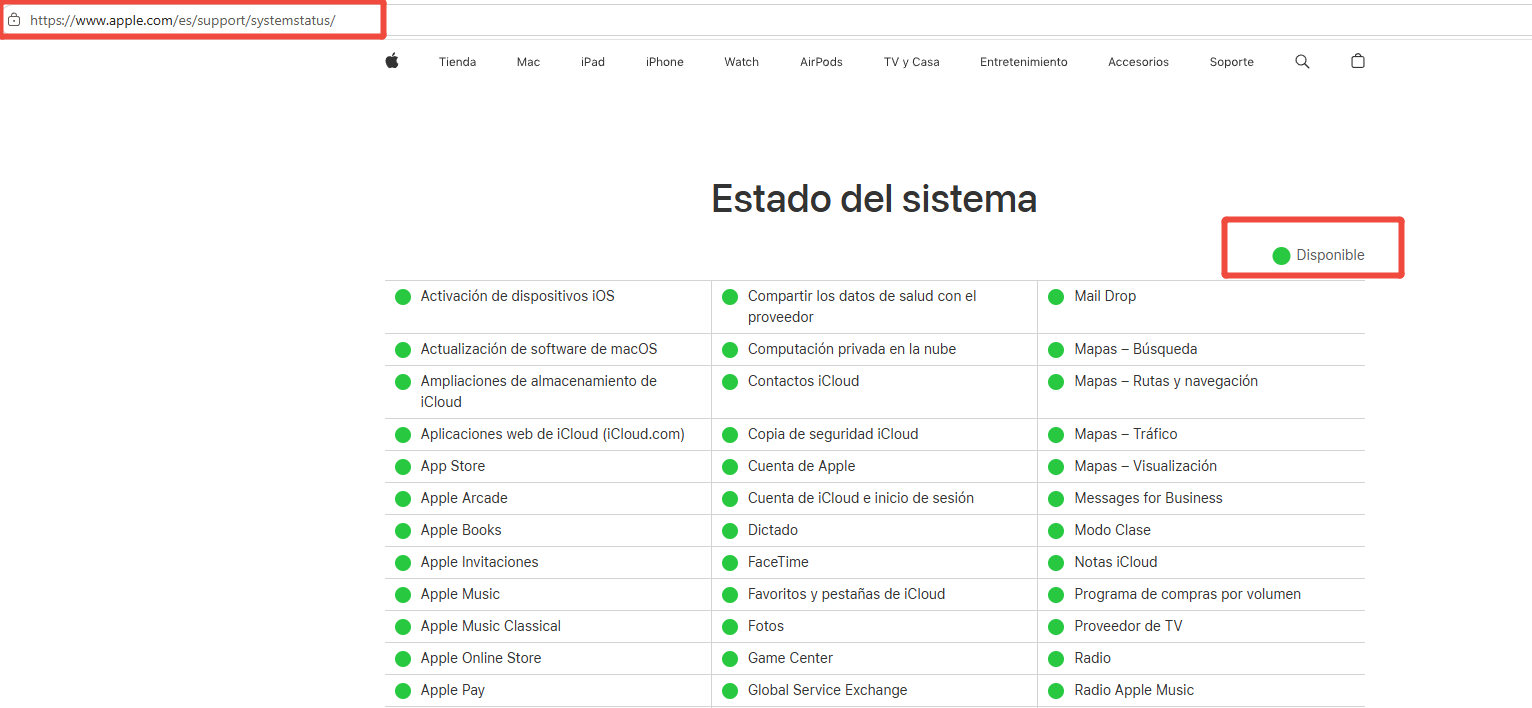Click Compartir los datos de salud entry

coord(862,307)
